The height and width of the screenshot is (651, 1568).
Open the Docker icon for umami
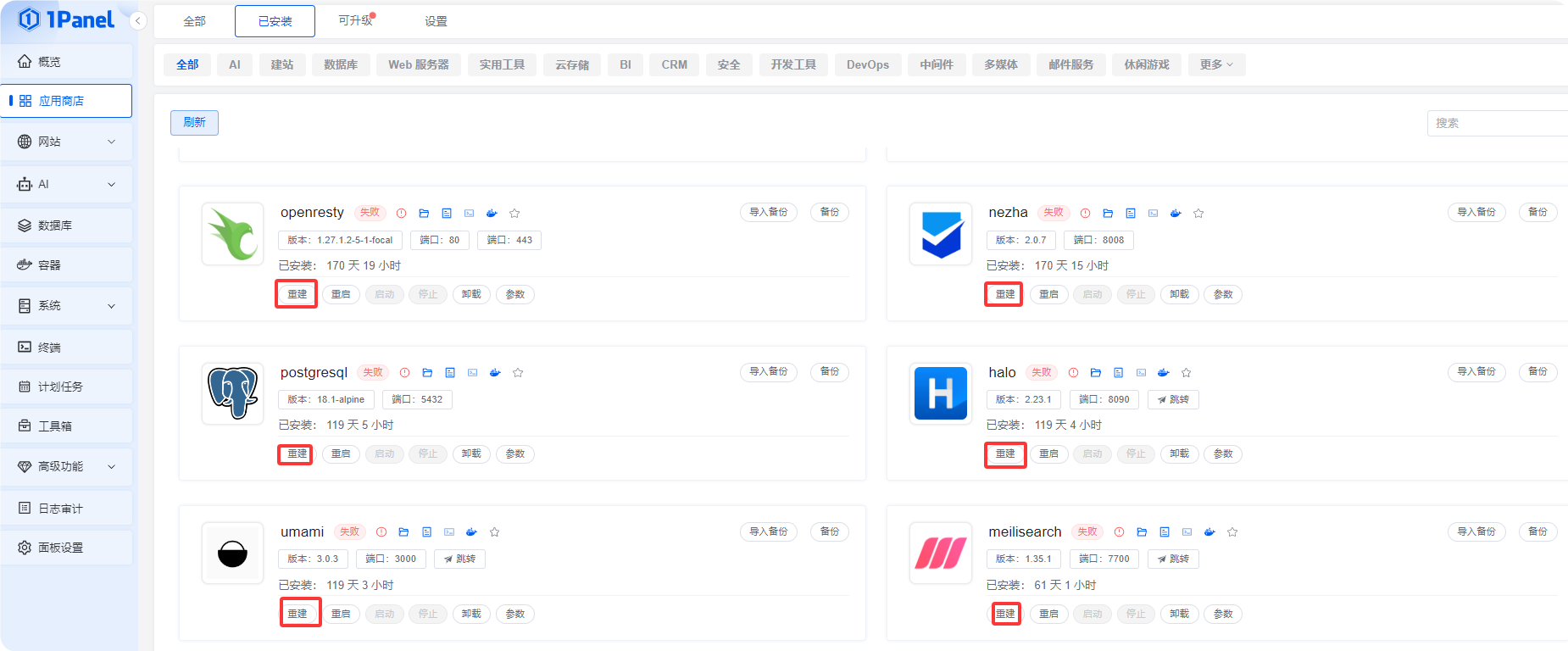(471, 532)
